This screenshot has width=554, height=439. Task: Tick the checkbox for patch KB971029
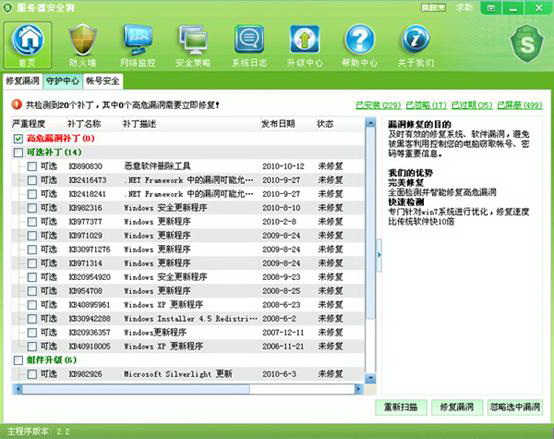[x=32, y=236]
